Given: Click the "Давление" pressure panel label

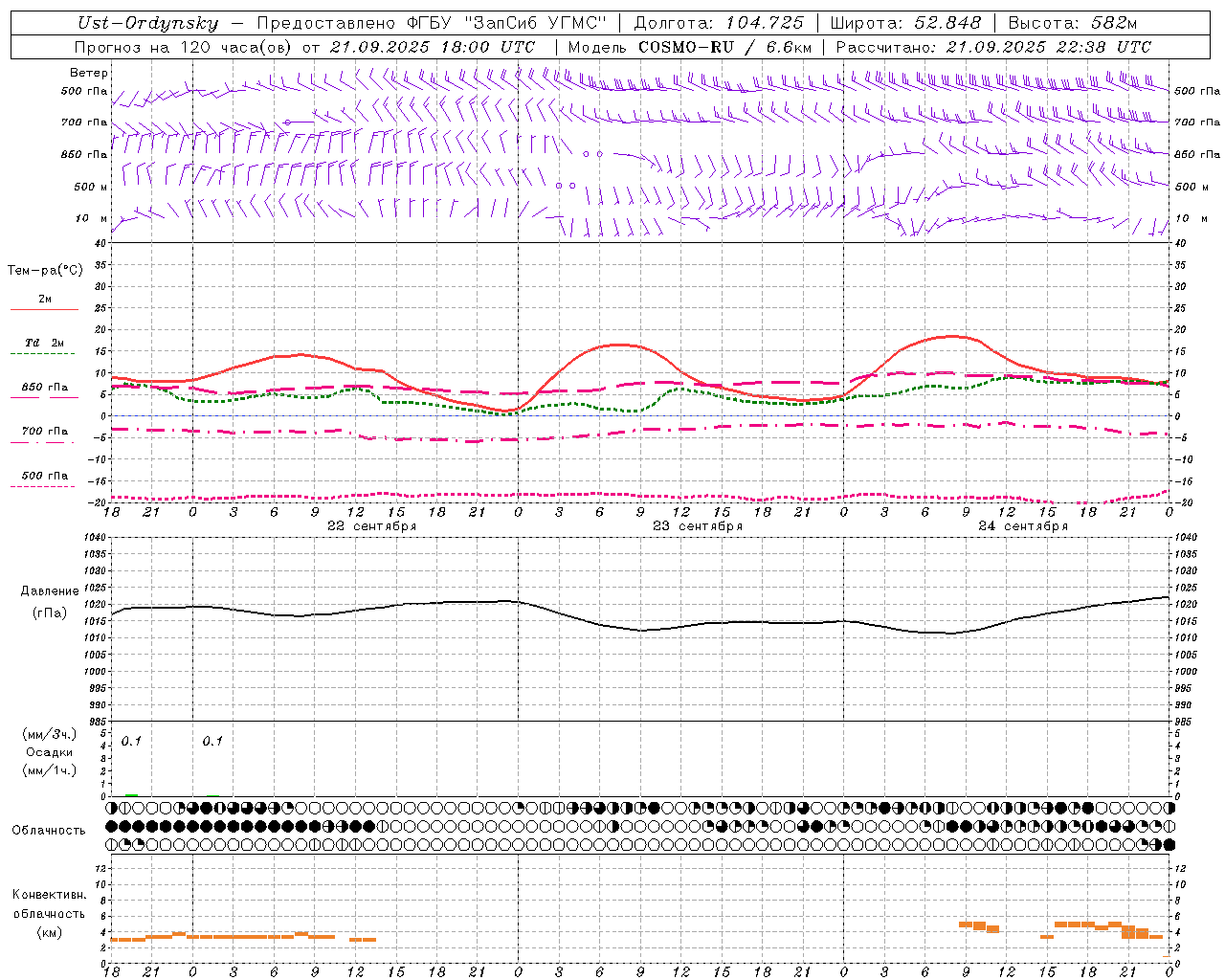Looking at the screenshot, I should coord(50,591).
